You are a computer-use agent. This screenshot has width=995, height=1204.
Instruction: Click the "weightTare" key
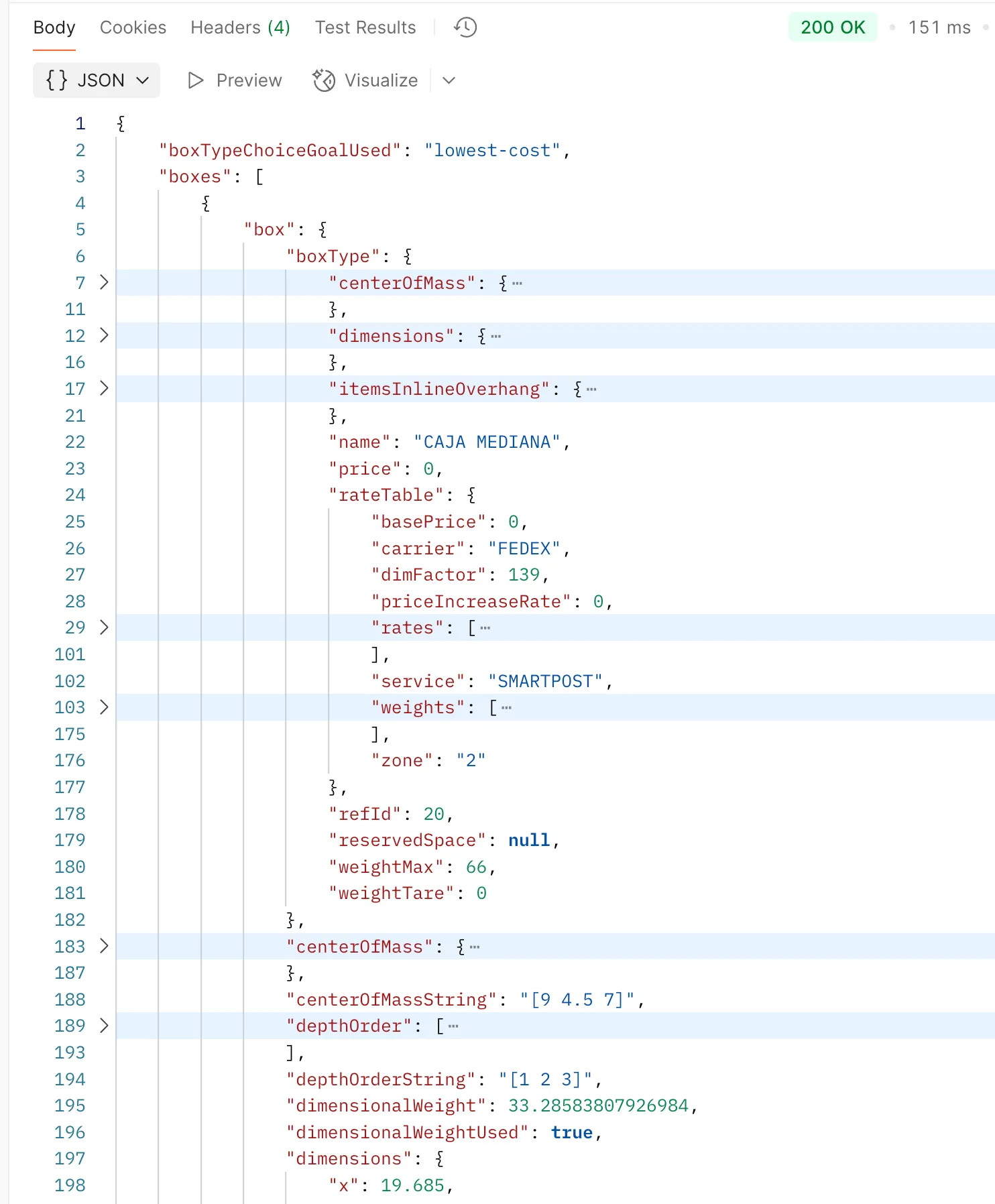pos(392,893)
